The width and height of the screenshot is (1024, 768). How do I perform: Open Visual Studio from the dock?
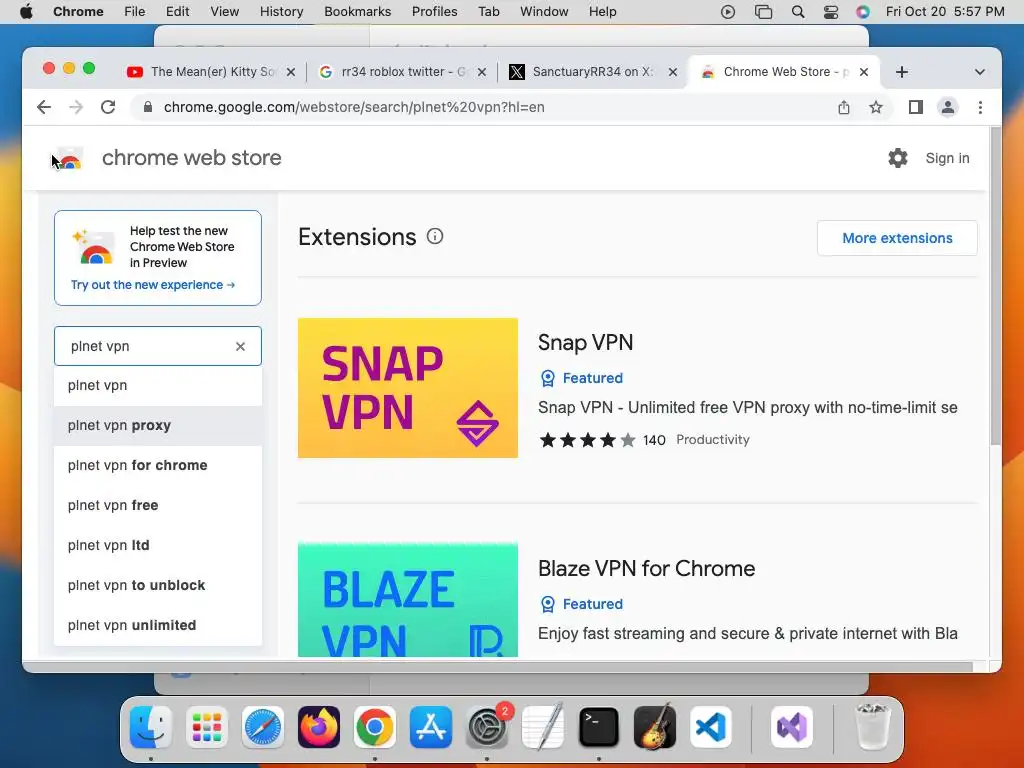point(792,727)
